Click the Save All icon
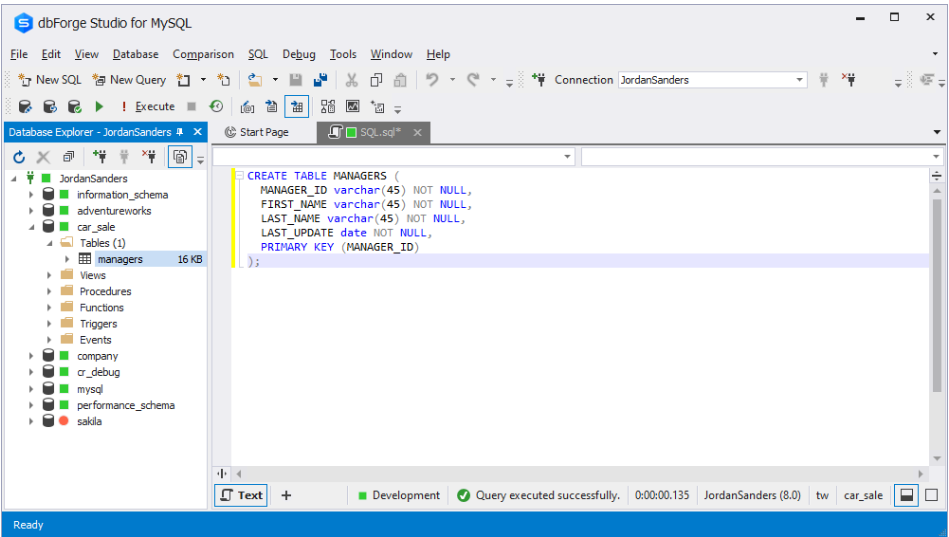The image size is (949, 537). click(x=320, y=80)
